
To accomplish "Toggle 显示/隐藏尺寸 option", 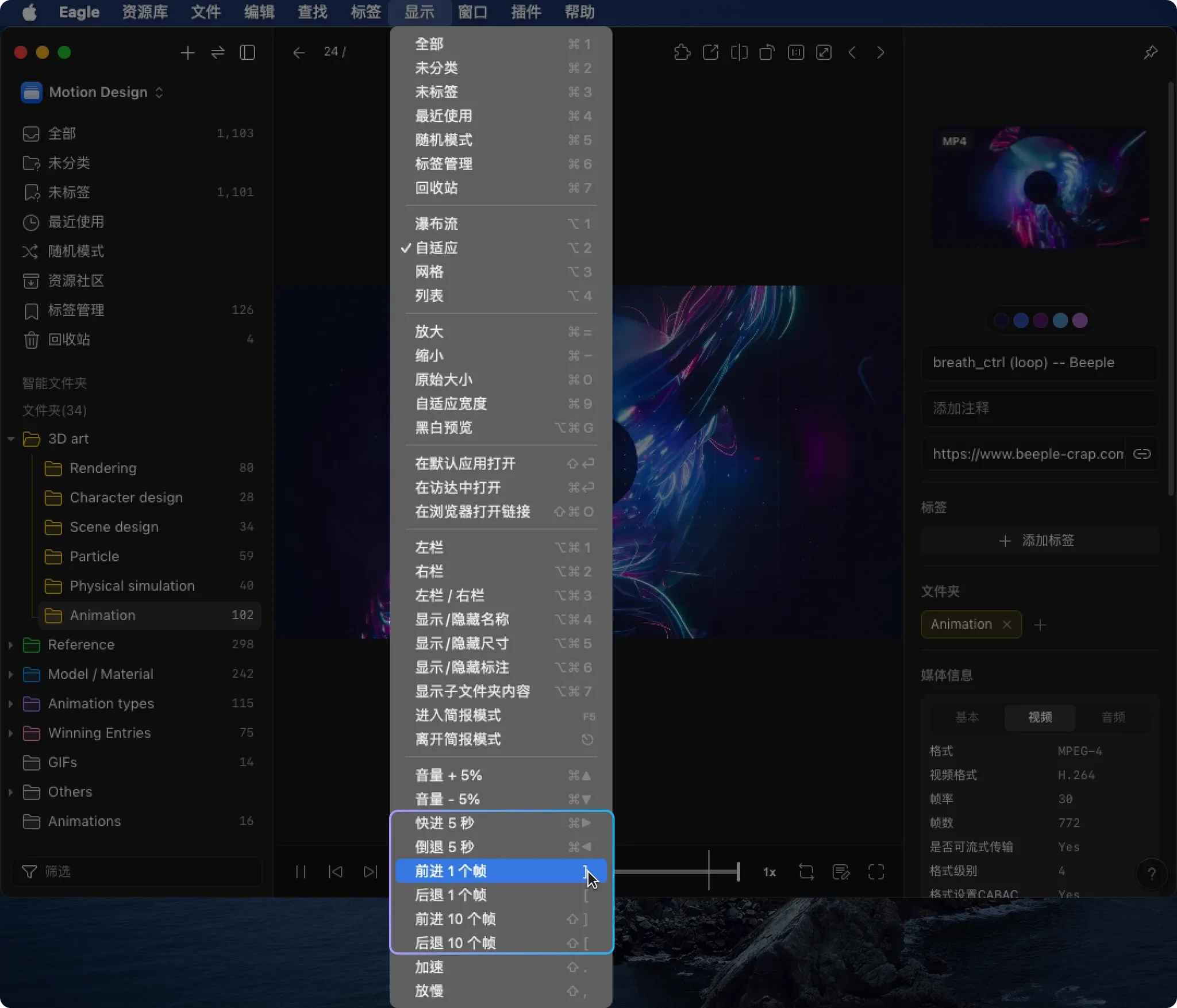I will pos(501,643).
